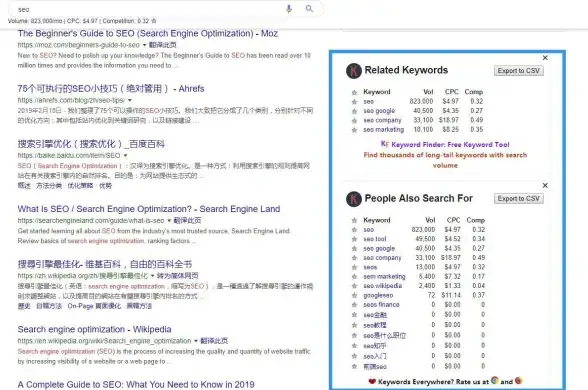Open What Is SEO Search Engine Land result
The image size is (588, 390).
(149, 209)
